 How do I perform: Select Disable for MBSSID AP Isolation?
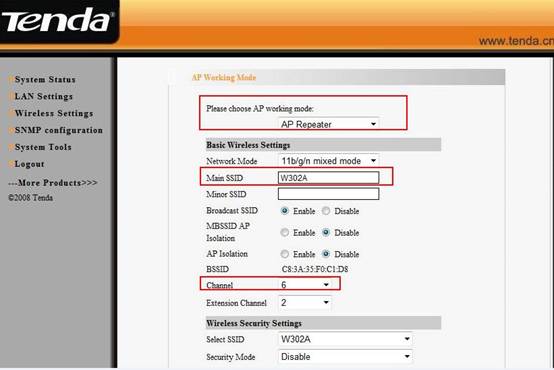point(326,232)
